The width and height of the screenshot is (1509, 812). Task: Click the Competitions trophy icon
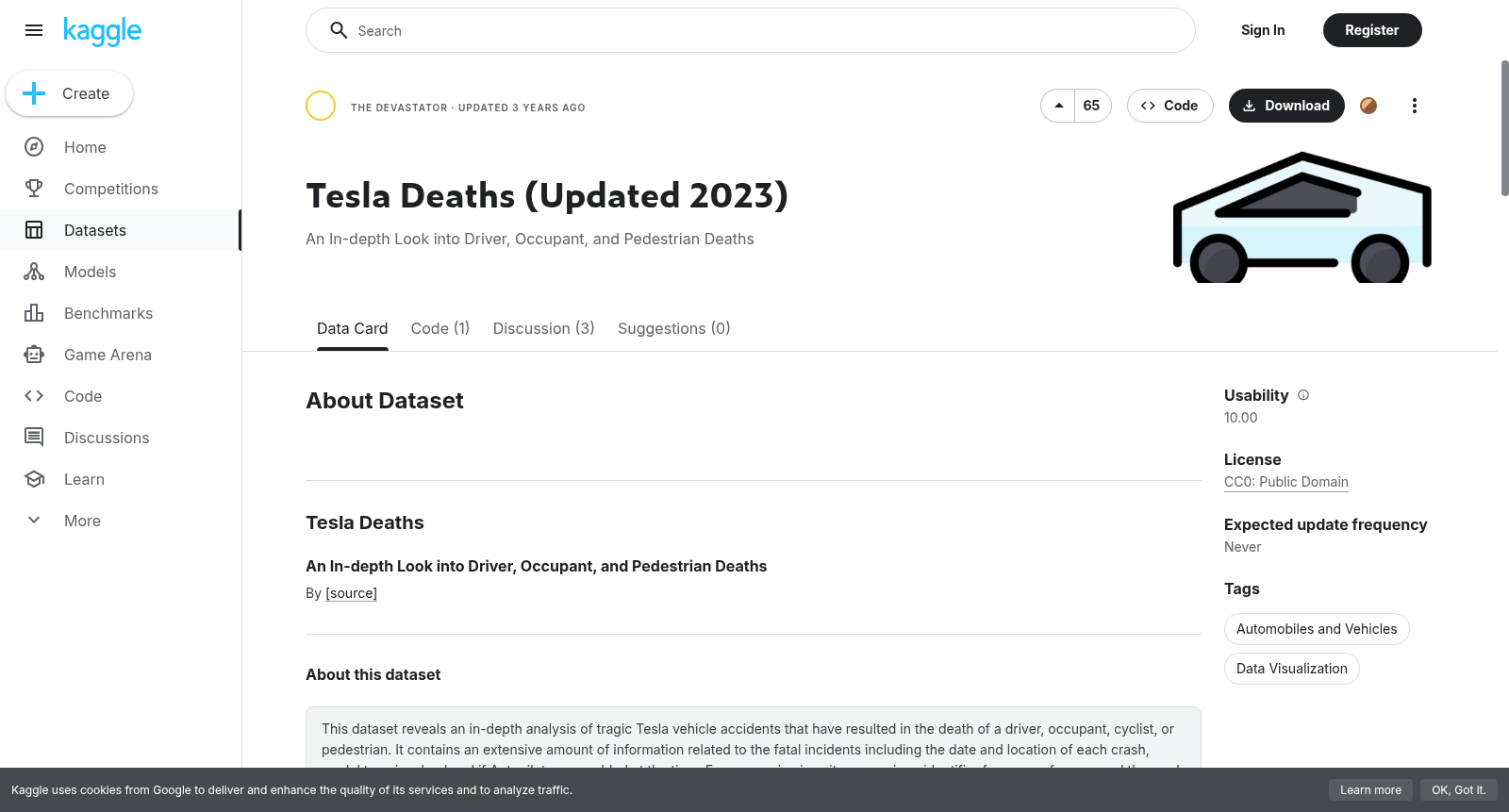(x=34, y=189)
